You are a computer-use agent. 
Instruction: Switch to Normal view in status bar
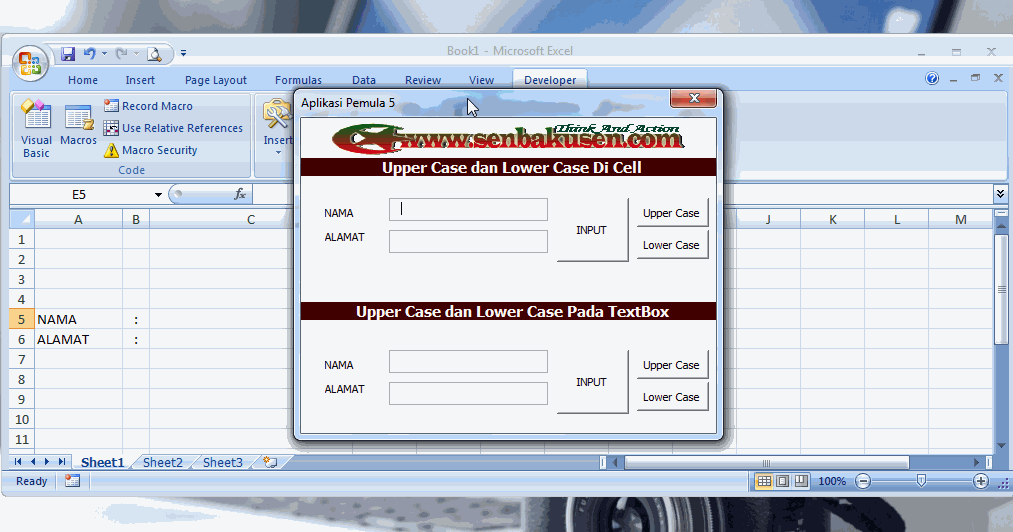pyautogui.click(x=764, y=481)
